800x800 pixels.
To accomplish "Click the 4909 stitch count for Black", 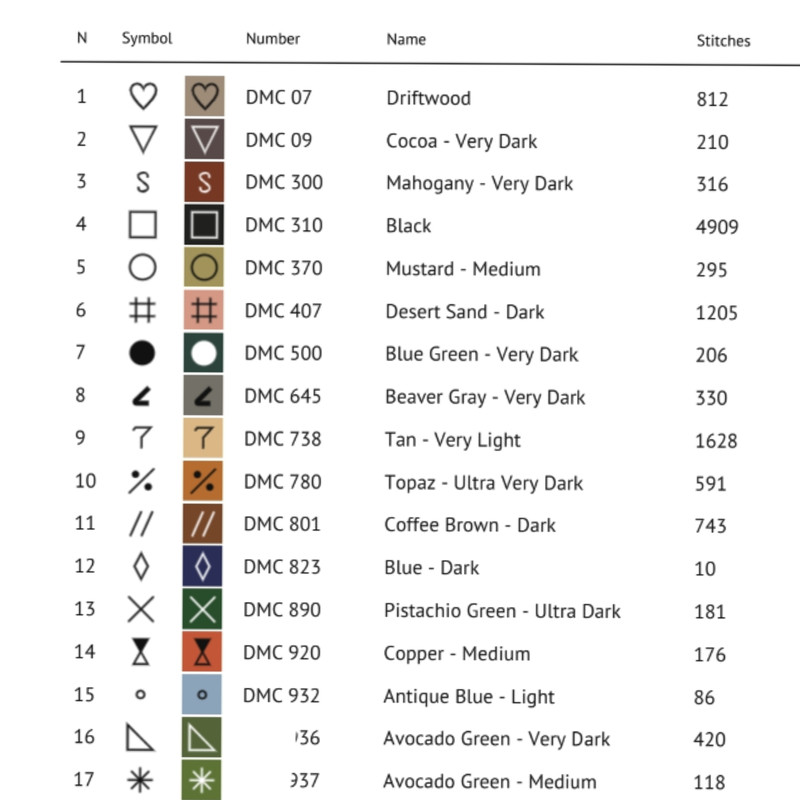I will click(717, 227).
